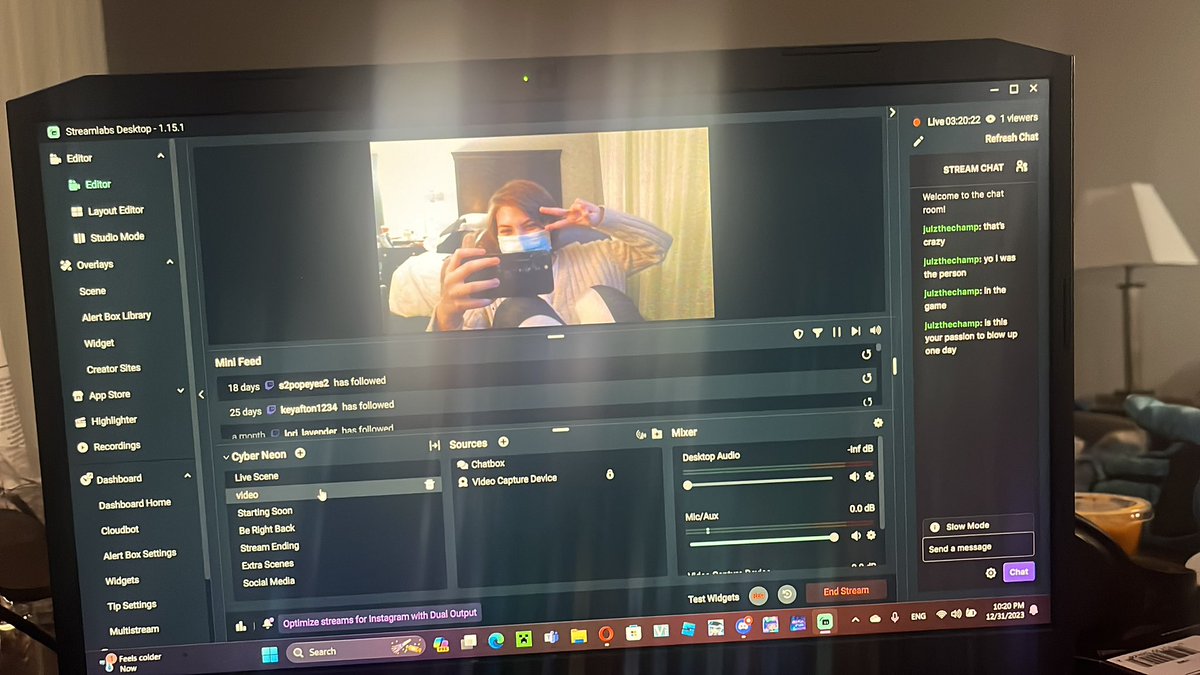The height and width of the screenshot is (675, 1200).
Task: Open Alert Box Library
Action: point(116,316)
